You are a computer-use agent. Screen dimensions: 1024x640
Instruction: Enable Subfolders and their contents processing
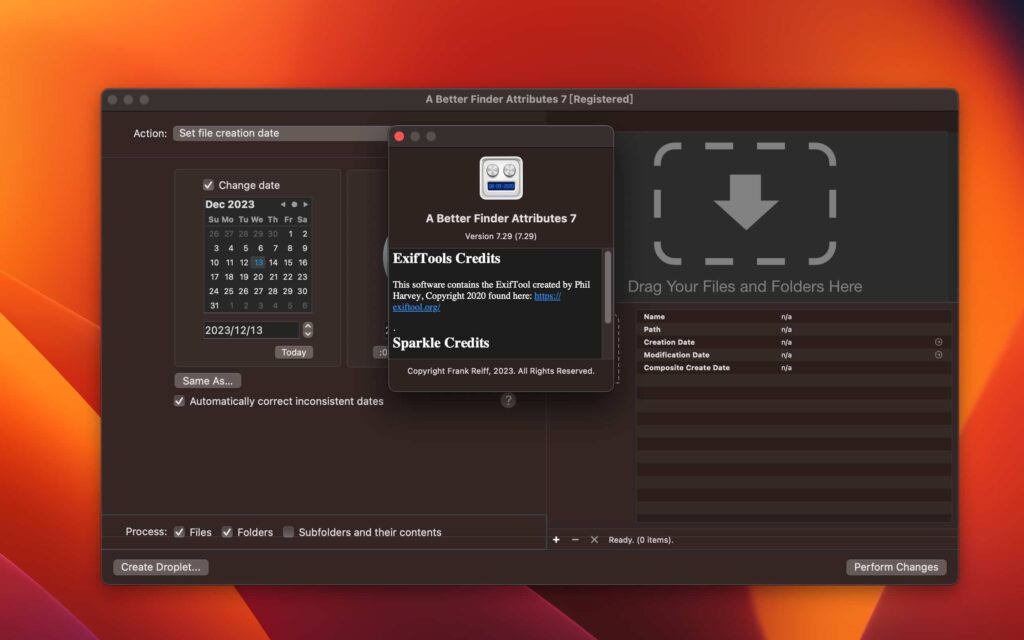click(x=288, y=532)
